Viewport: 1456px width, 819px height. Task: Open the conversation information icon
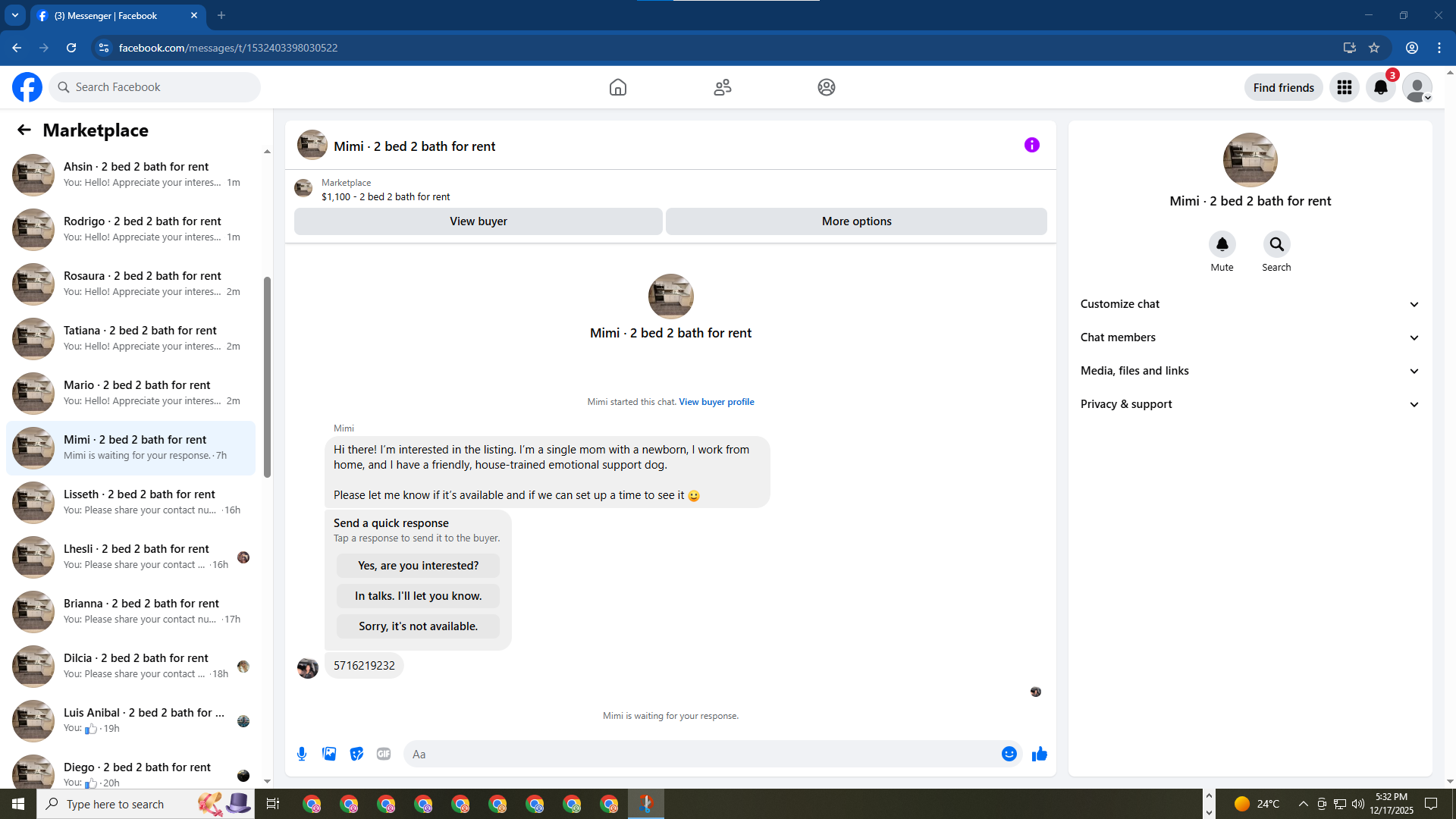[1031, 145]
